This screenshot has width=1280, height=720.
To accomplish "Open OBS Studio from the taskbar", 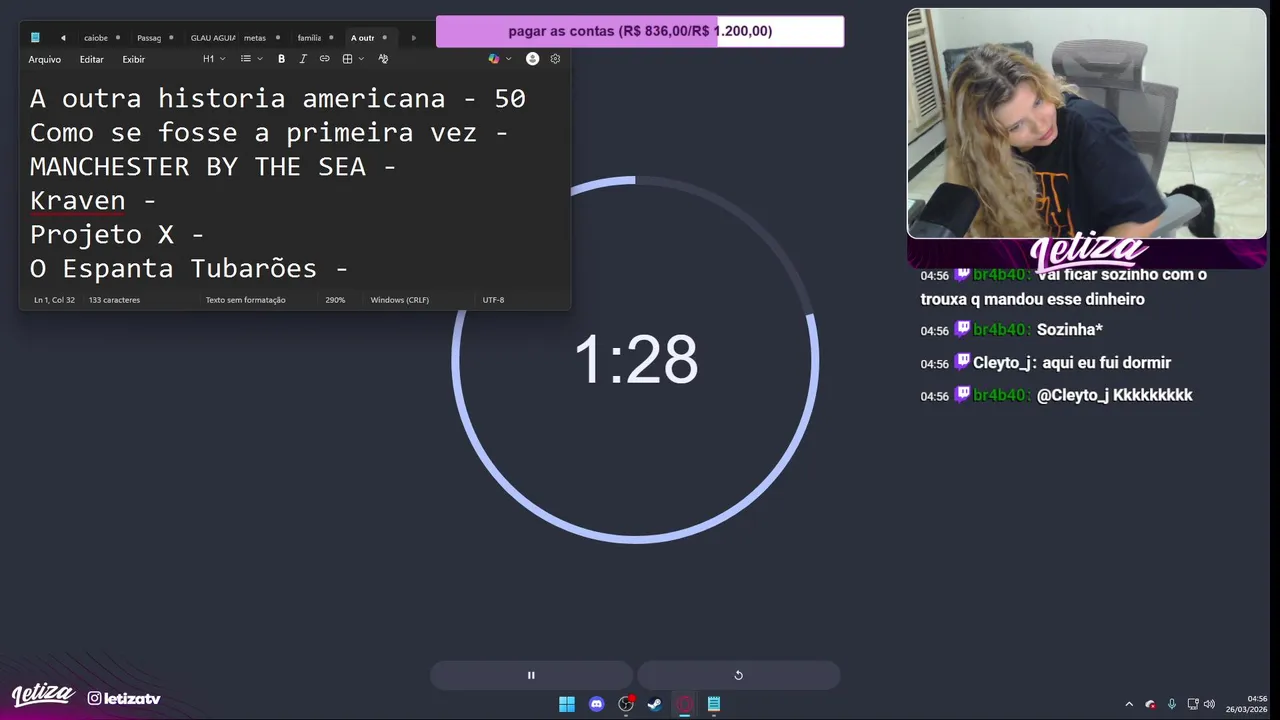I will [x=626, y=704].
